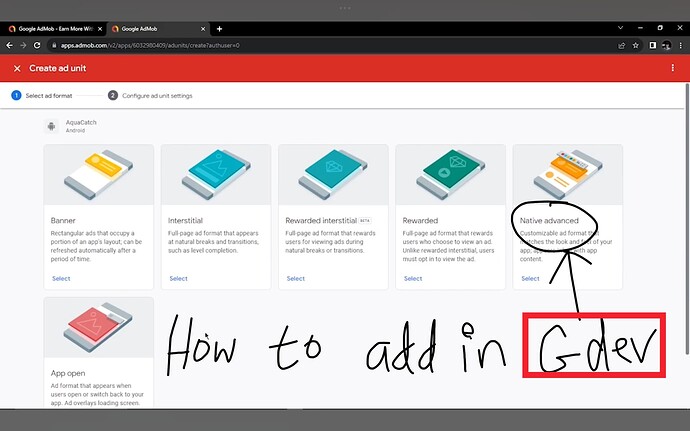The width and height of the screenshot is (690, 431).
Task: Select the Banner ad format
Action: point(61,279)
